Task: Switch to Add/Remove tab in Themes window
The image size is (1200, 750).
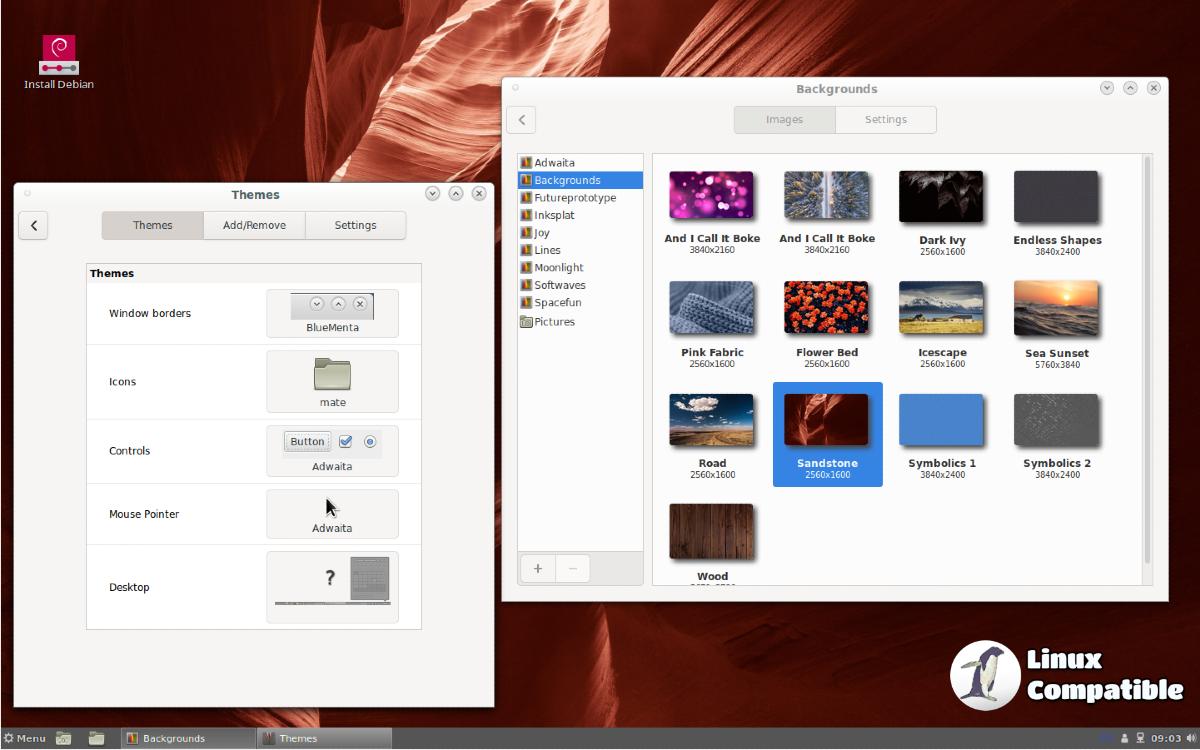Action: pyautogui.click(x=254, y=225)
